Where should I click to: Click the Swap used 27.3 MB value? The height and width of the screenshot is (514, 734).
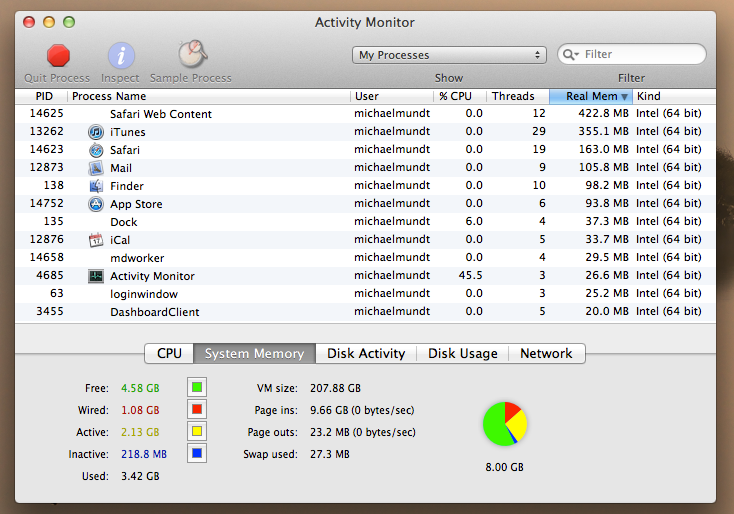(330, 455)
